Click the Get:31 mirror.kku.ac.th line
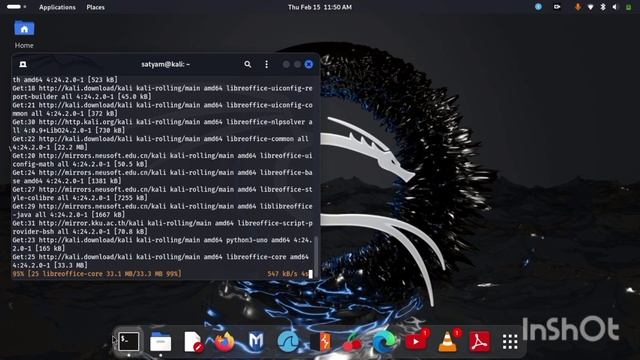The height and width of the screenshot is (360, 640). click(162, 227)
